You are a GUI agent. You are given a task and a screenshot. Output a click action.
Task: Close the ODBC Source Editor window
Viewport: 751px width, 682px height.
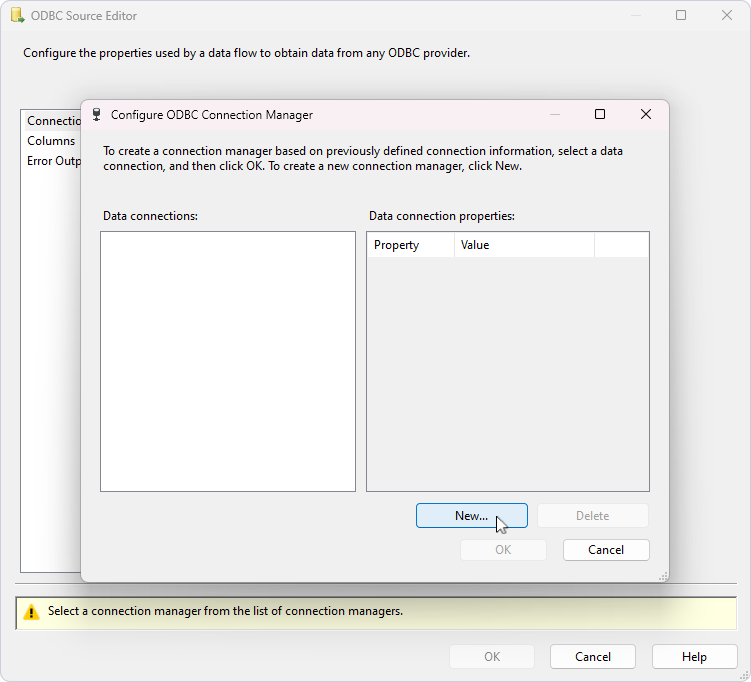coord(726,16)
